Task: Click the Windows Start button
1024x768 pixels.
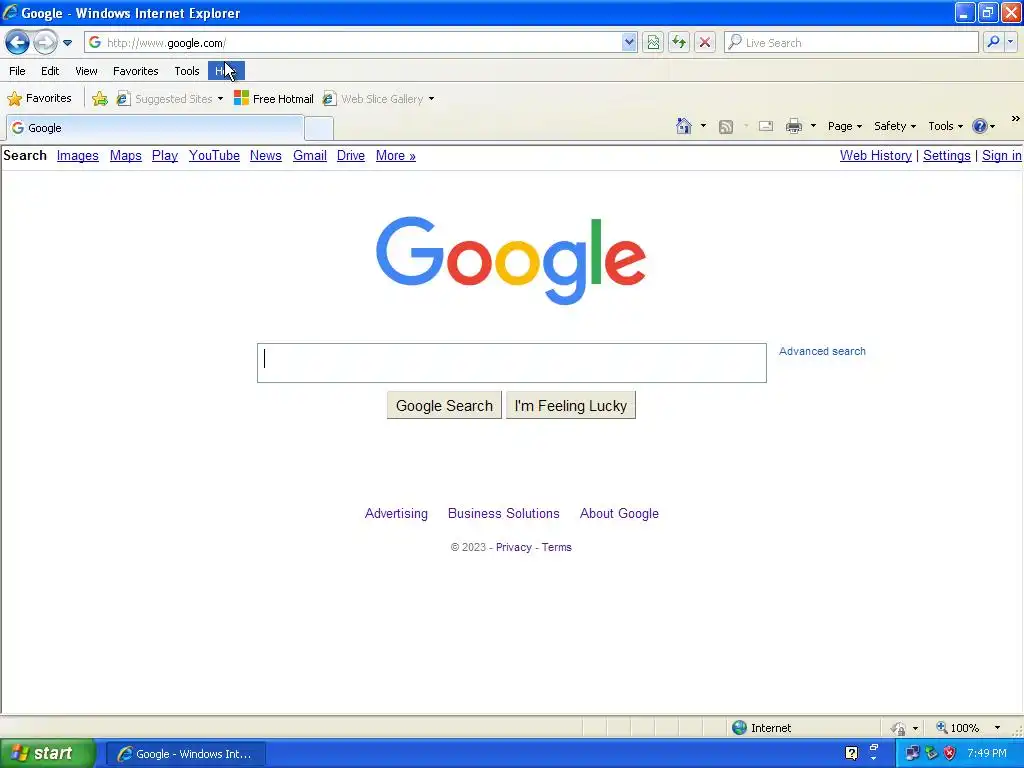Action: point(47,754)
